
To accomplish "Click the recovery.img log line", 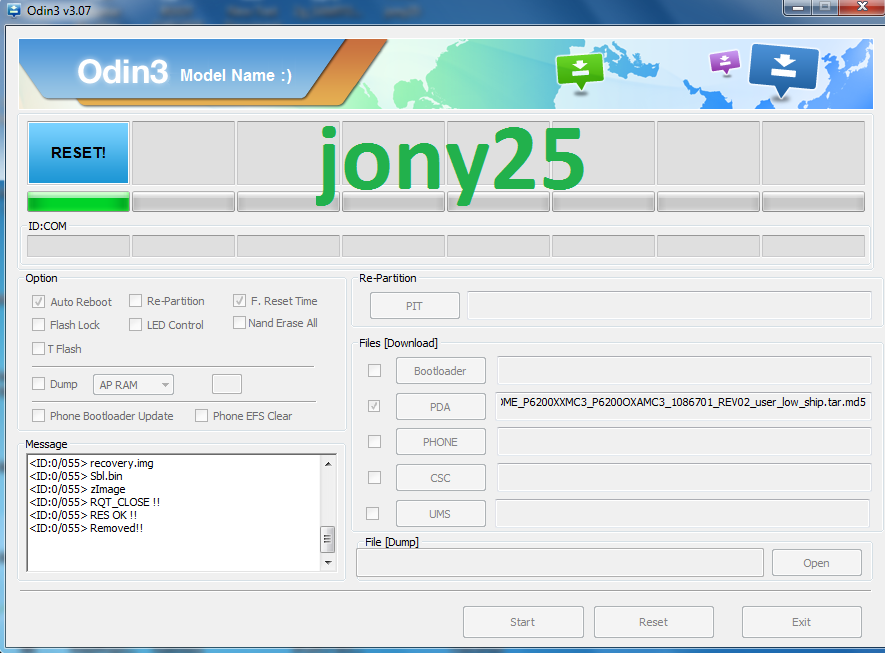I will (91, 463).
